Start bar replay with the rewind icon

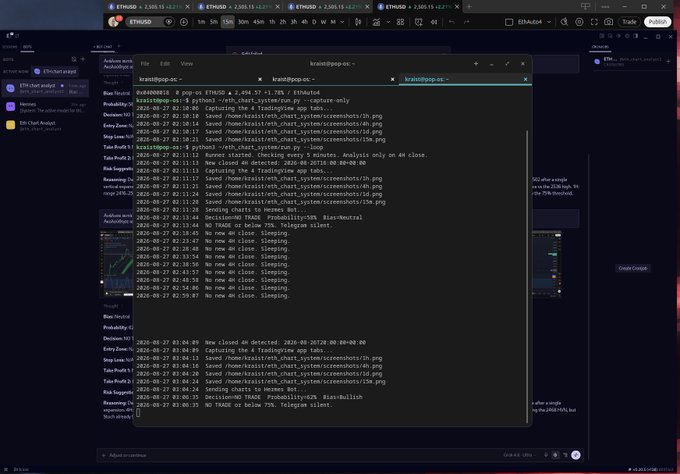coord(434,22)
